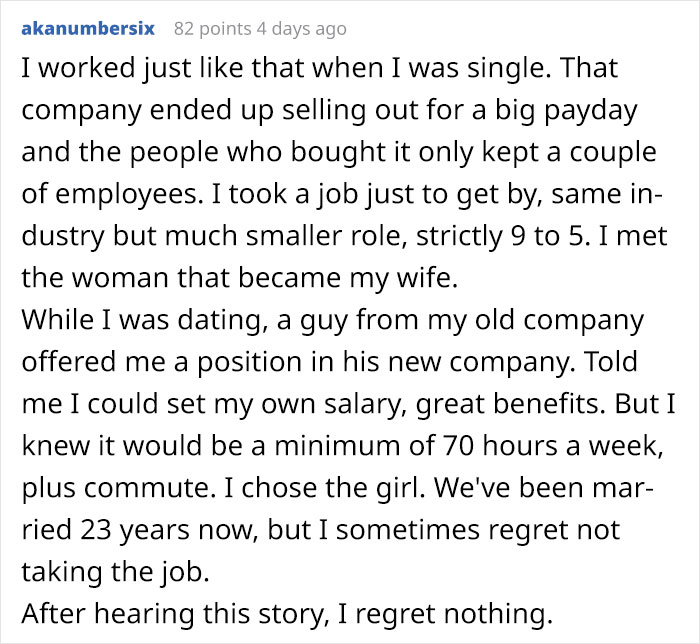Click the line starting "ried 23 years now"

coord(321,529)
